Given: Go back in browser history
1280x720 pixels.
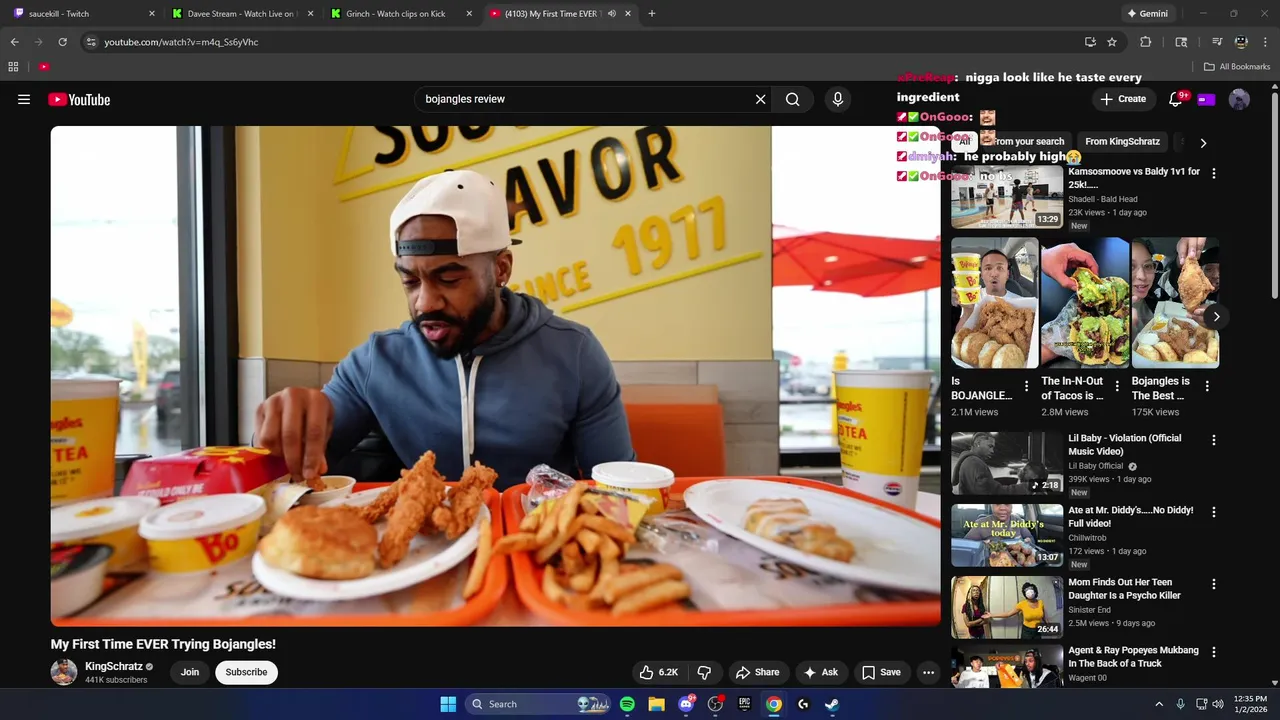Looking at the screenshot, I should [x=14, y=42].
